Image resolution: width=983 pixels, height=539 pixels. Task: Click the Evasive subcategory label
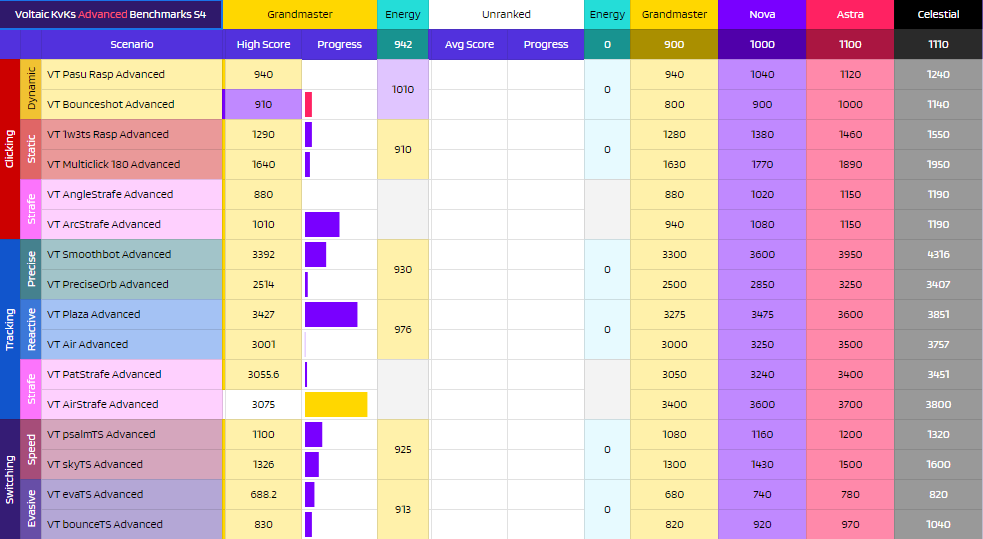click(x=31, y=510)
